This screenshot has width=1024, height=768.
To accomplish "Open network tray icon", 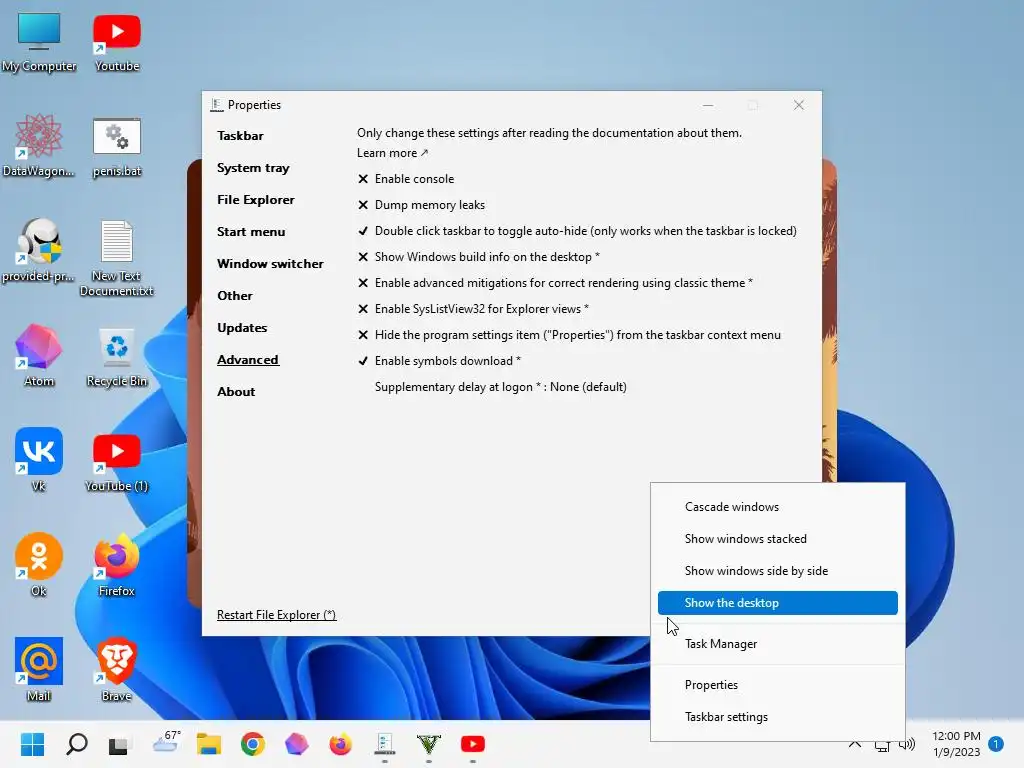I will pos(882,745).
